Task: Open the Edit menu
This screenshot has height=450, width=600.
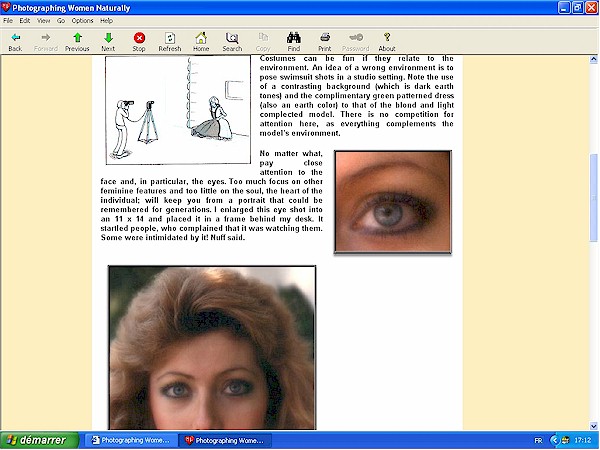Action: pos(25,21)
